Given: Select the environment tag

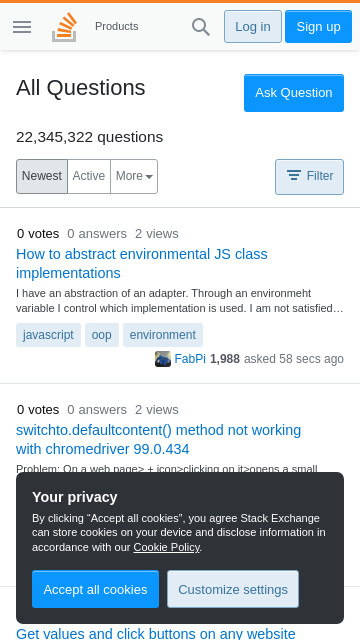Looking at the screenshot, I should click(163, 335).
